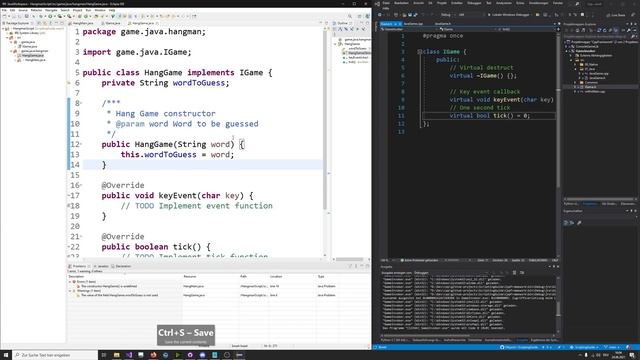Select HangGame.java in Package Explorer
Image resolution: width=640 pixels, height=360 pixels.
click(x=33, y=55)
